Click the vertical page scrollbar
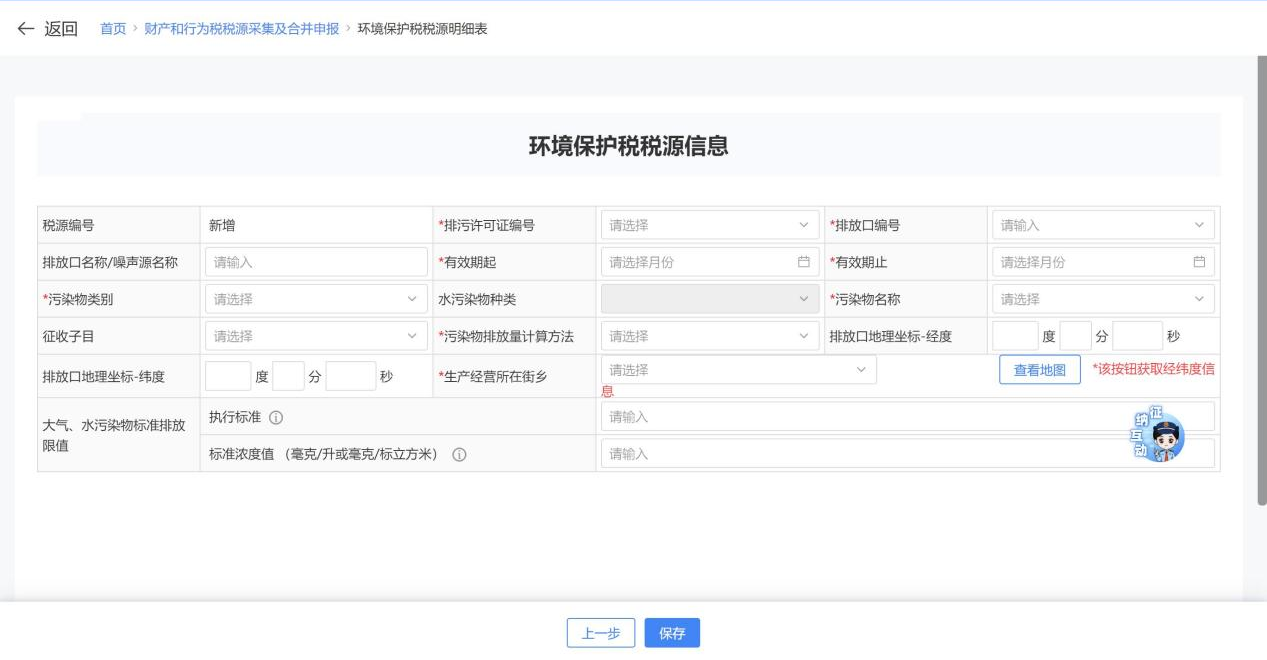 click(1261, 280)
